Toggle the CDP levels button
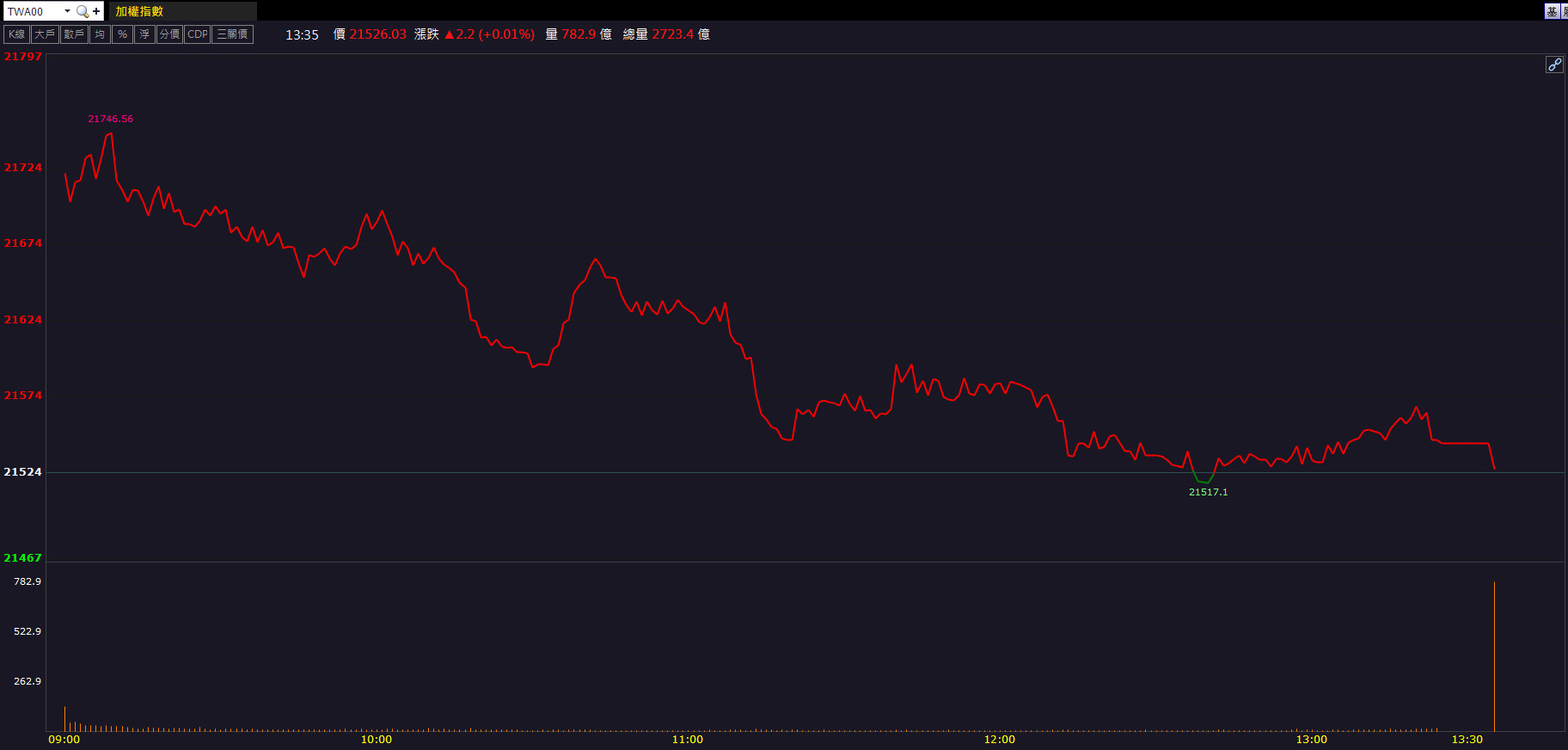 point(198,34)
